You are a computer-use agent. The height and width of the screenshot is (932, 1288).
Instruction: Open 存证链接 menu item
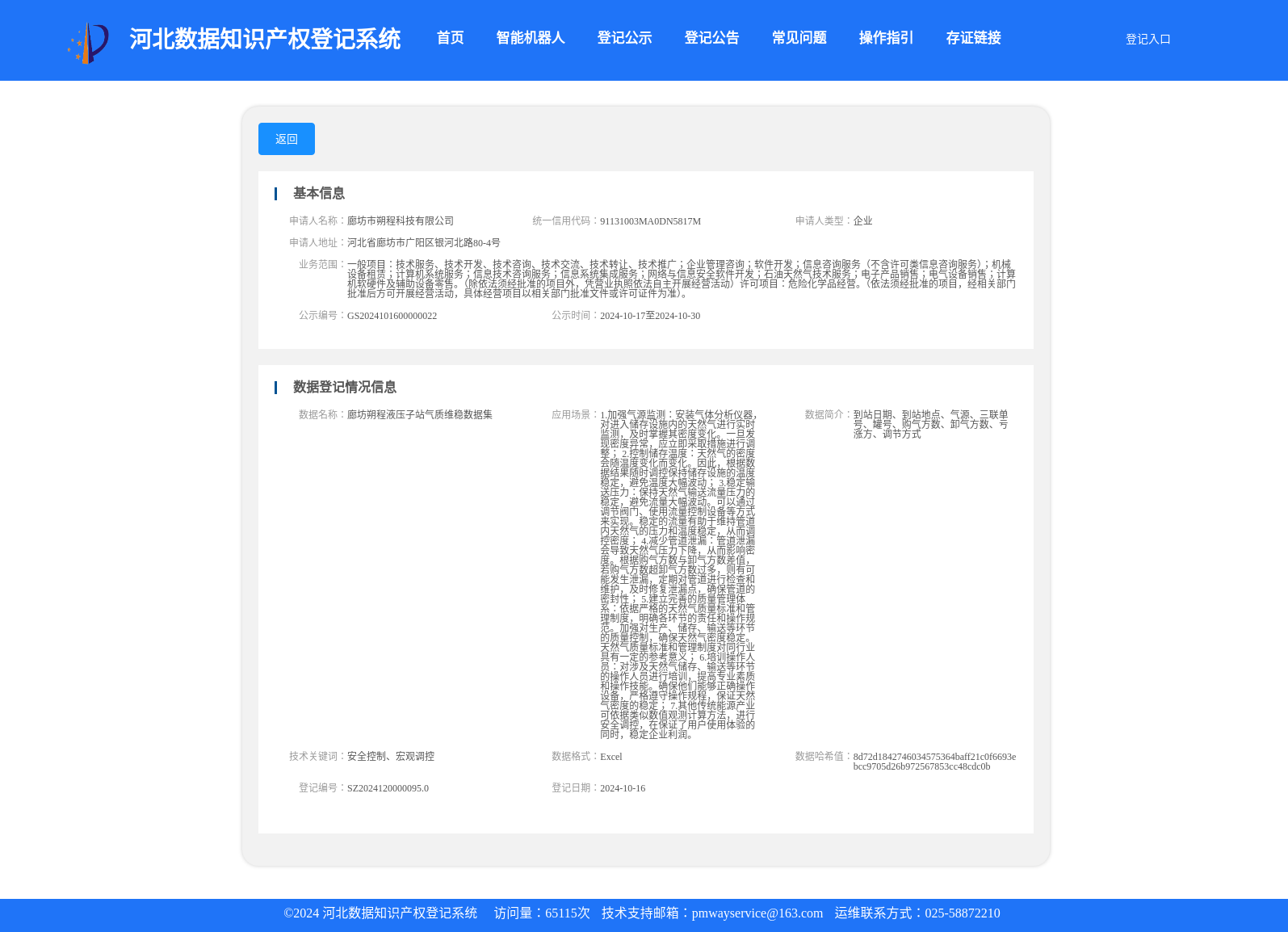[x=973, y=38]
